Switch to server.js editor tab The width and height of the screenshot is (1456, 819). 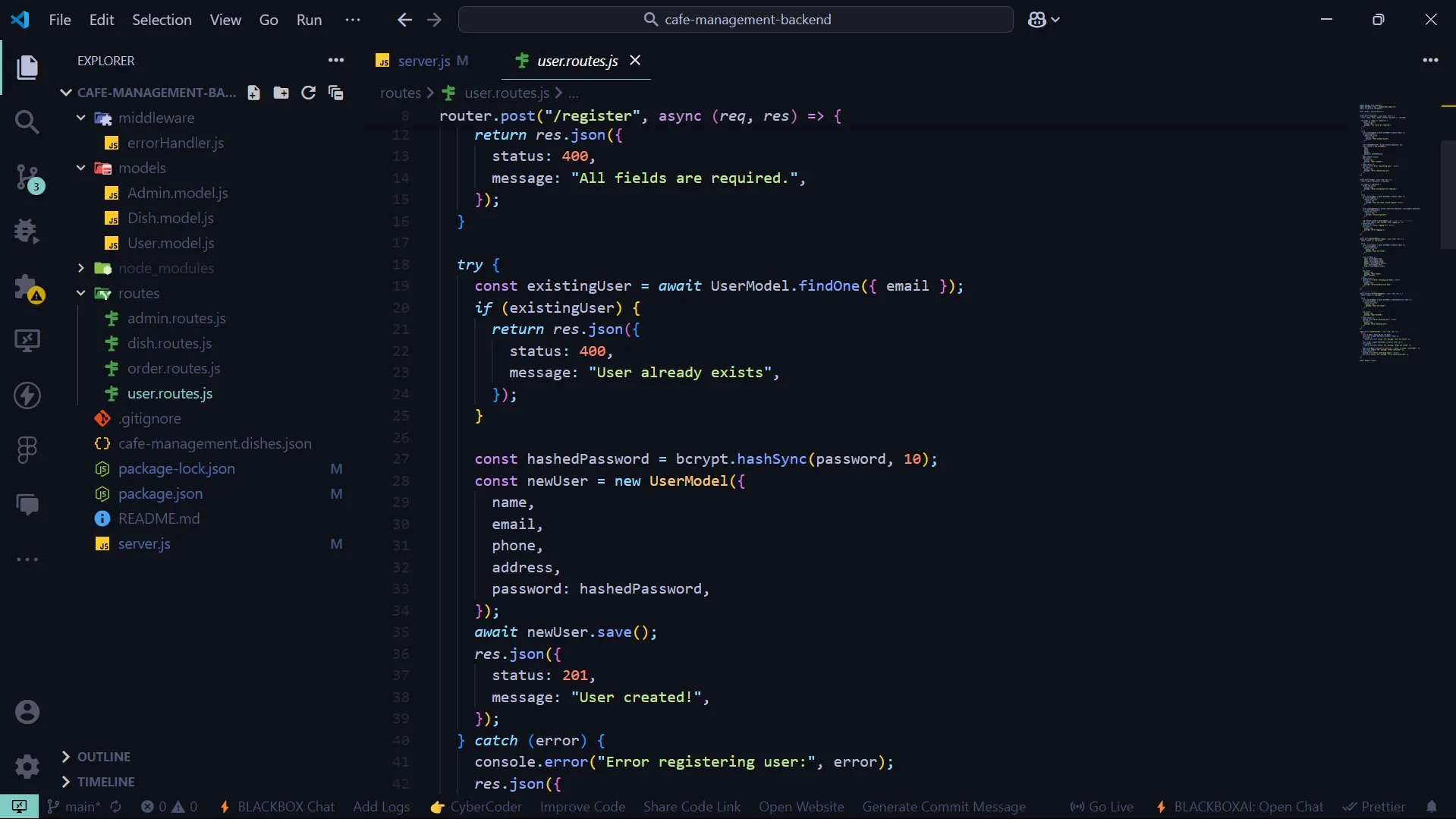click(x=423, y=61)
